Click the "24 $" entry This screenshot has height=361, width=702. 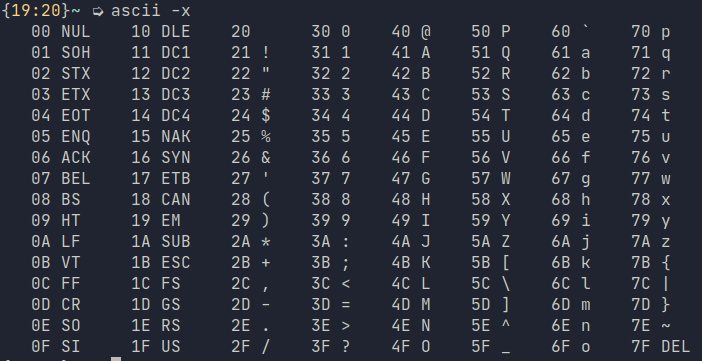[251, 116]
